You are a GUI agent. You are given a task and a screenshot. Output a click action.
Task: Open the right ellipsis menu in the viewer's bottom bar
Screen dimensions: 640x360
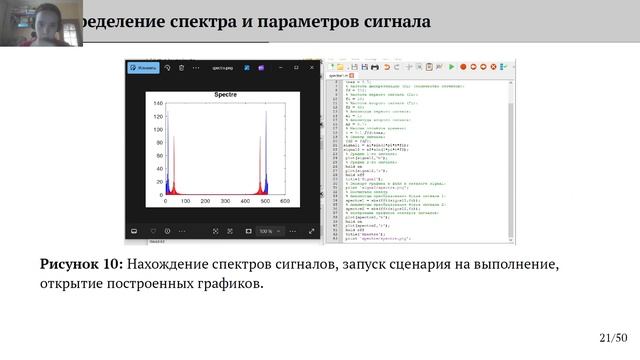click(x=293, y=231)
